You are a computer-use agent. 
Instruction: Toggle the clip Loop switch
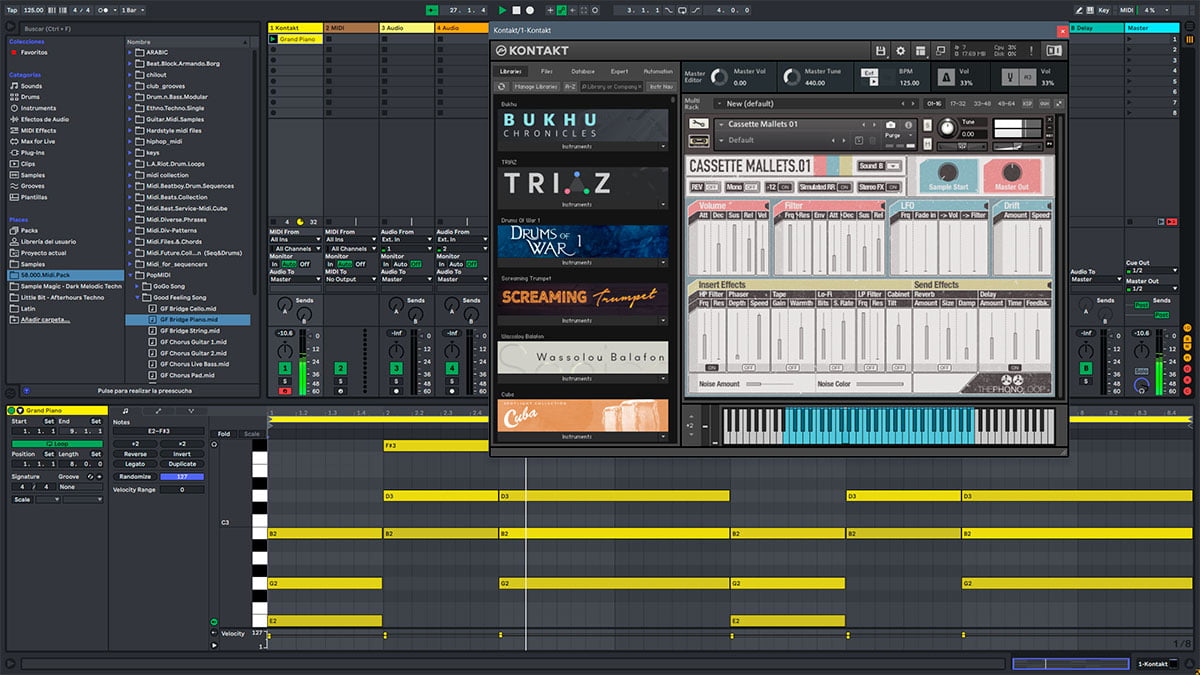click(56, 443)
